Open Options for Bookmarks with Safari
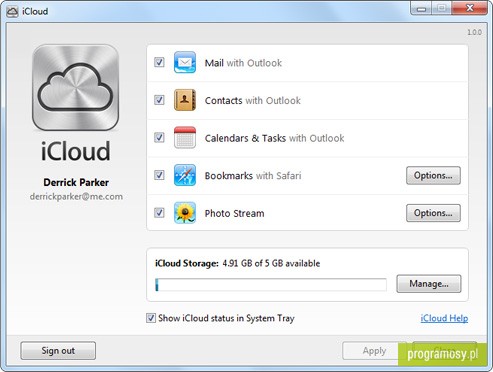Screen dimensions: 493x372 [433, 175]
